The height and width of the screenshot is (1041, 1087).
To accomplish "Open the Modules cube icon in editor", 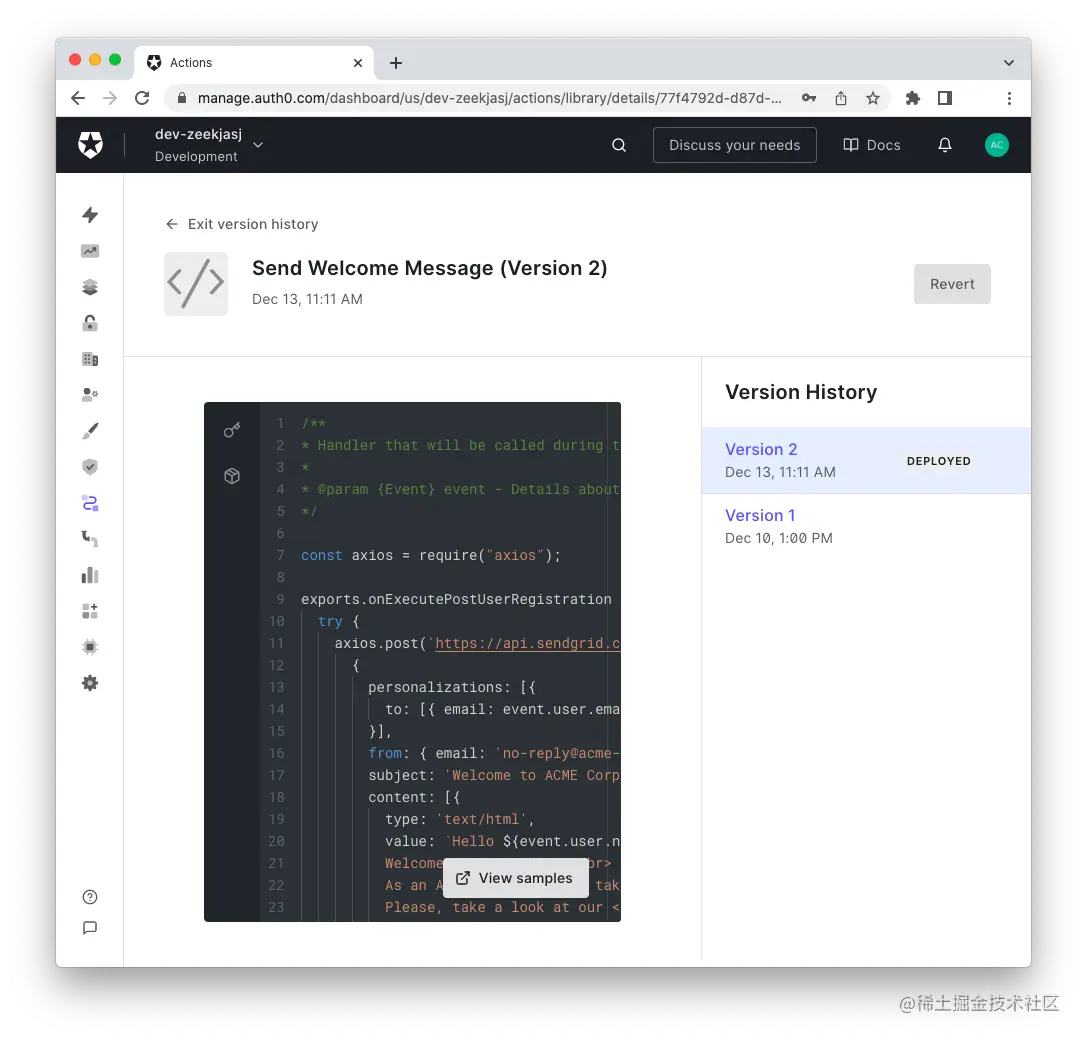I will pyautogui.click(x=232, y=476).
